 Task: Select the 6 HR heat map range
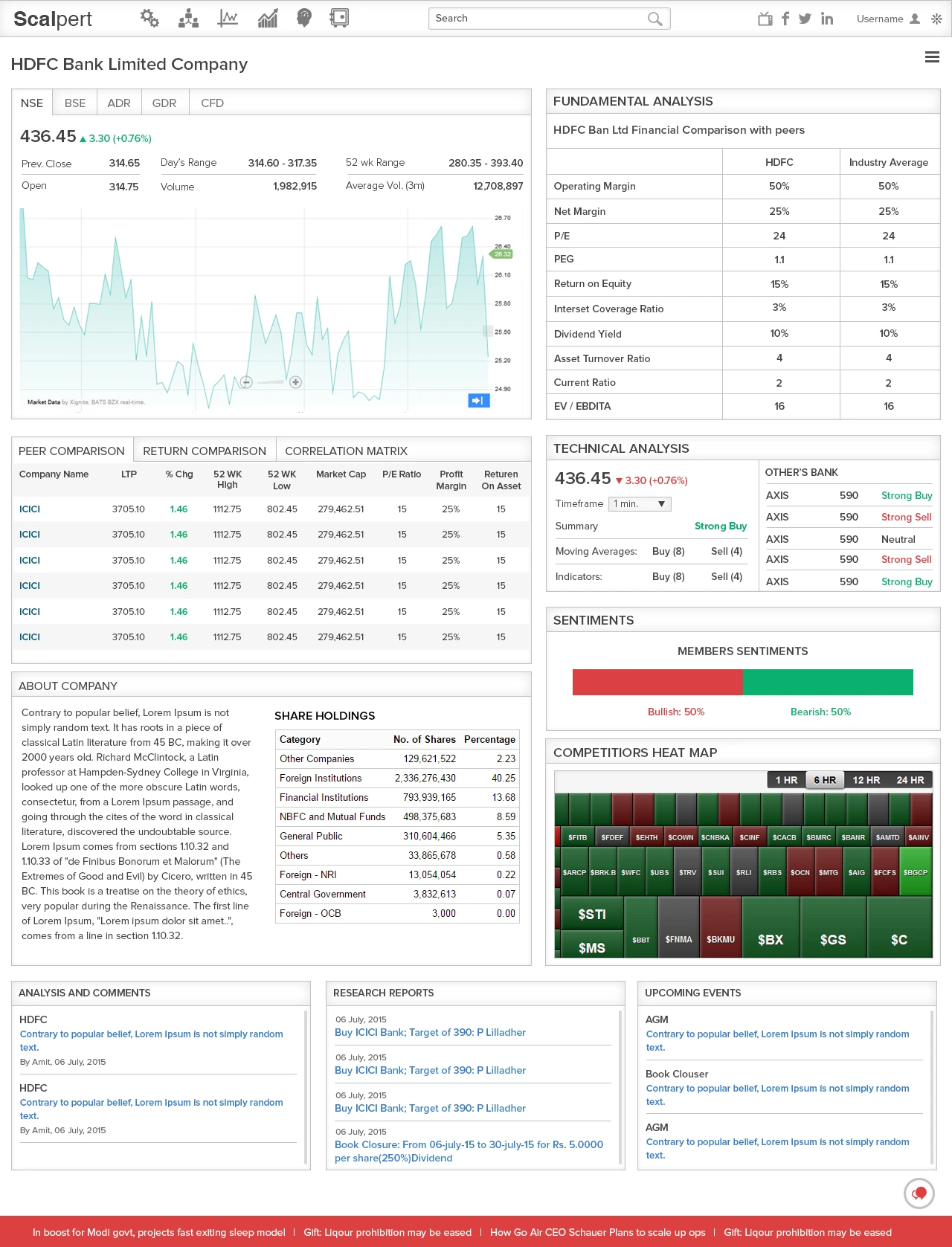825,780
